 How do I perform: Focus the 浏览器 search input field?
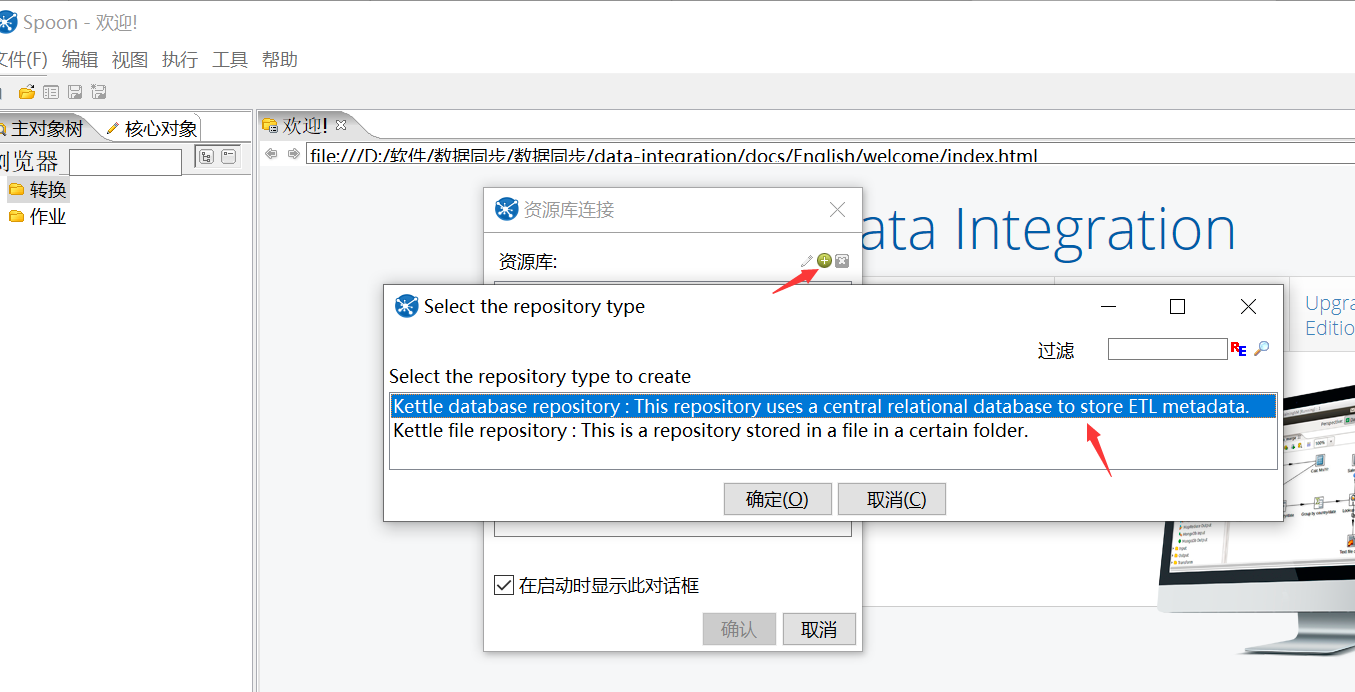(x=125, y=161)
